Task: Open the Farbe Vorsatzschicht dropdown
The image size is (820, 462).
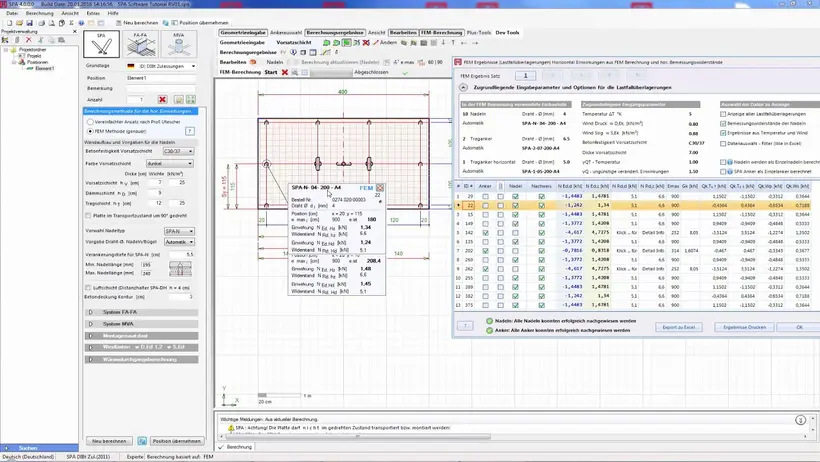Action: [170, 164]
